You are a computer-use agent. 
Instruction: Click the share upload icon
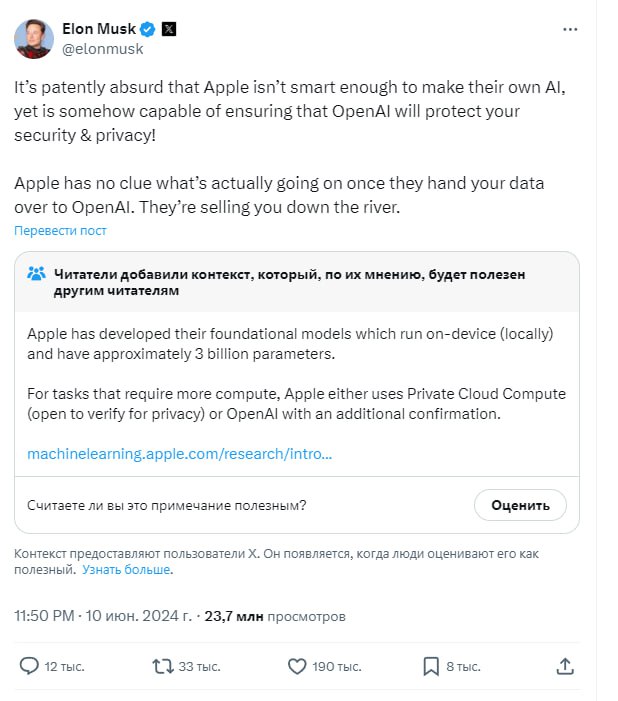[x=564, y=665]
